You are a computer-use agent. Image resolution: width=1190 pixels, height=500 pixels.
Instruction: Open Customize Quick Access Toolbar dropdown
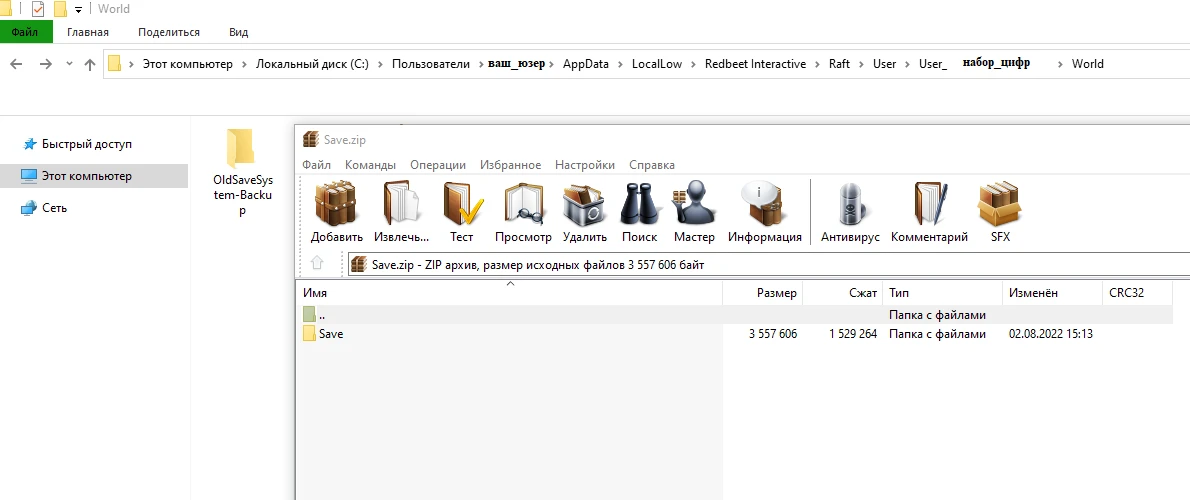(78, 10)
